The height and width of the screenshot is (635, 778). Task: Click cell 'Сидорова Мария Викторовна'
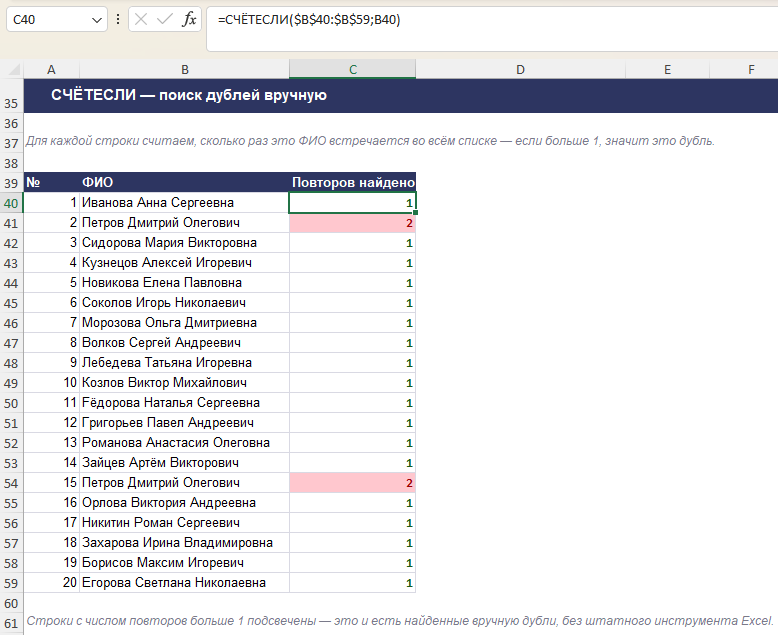click(185, 243)
